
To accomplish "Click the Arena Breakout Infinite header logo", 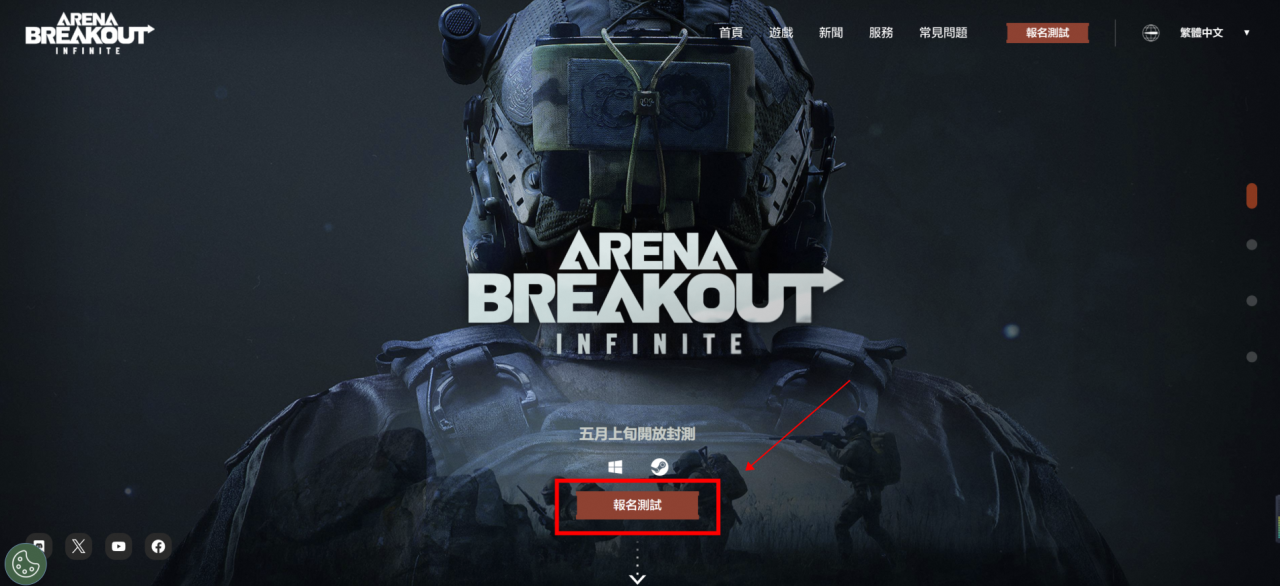I will 89,33.
